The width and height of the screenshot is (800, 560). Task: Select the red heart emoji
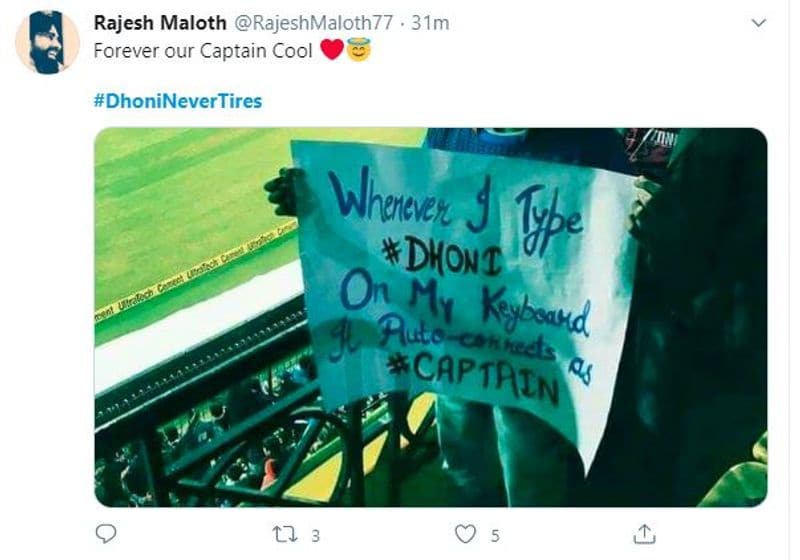click(x=332, y=50)
